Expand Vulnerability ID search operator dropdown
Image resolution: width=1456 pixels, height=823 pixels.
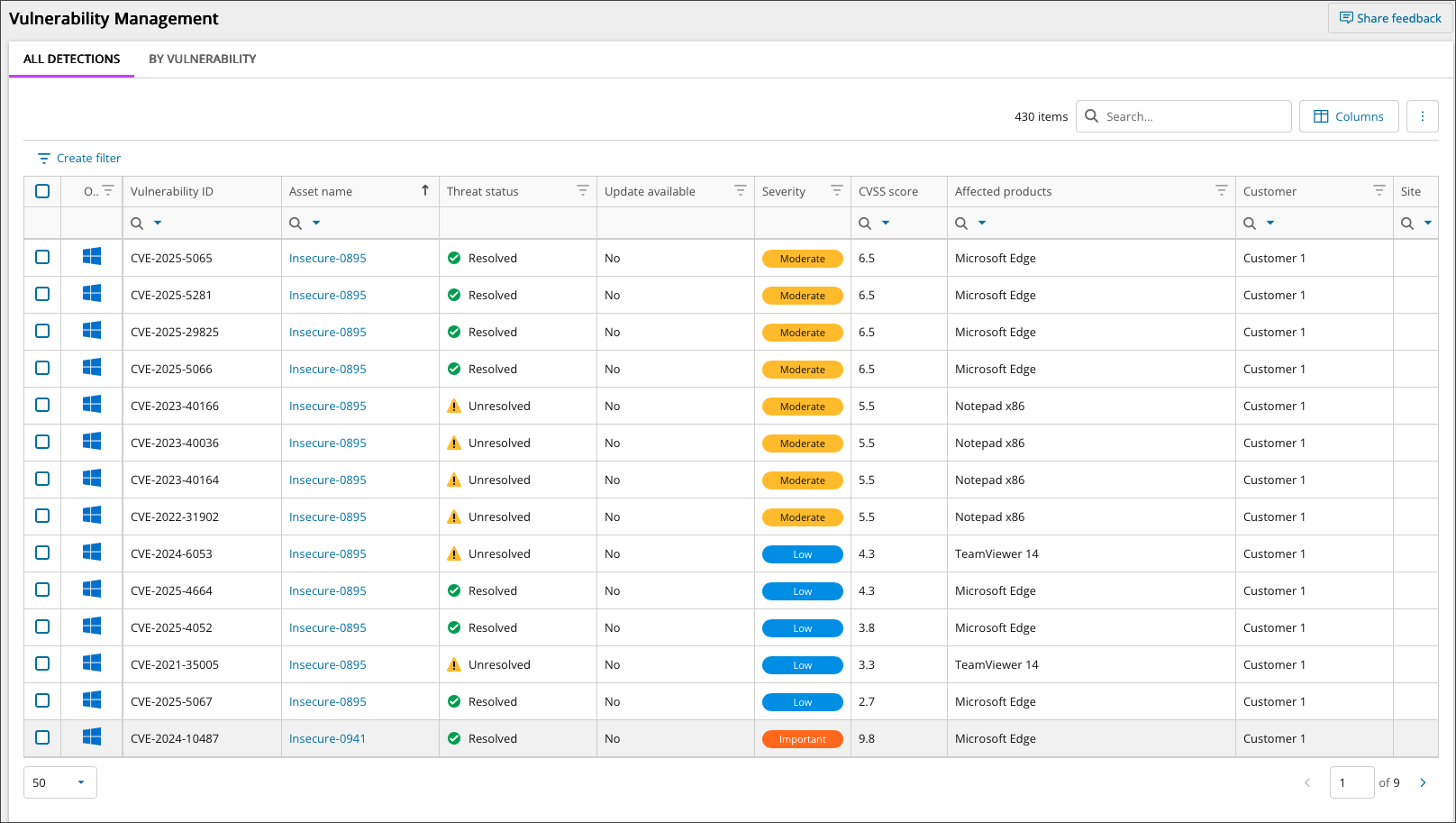[158, 223]
